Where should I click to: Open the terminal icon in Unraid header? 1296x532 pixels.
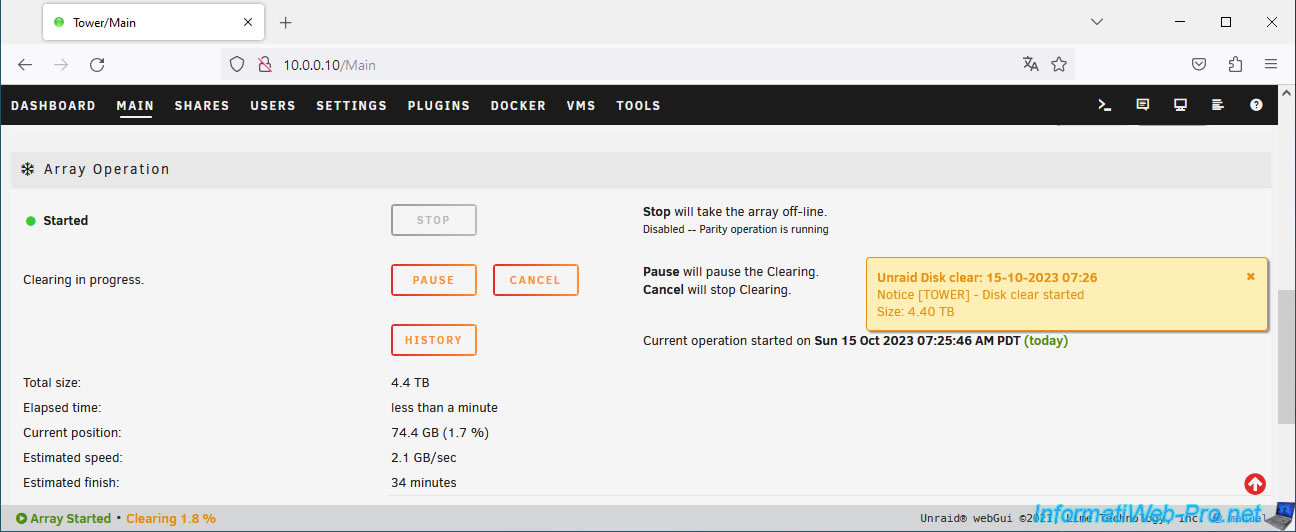pyautogui.click(x=1105, y=105)
